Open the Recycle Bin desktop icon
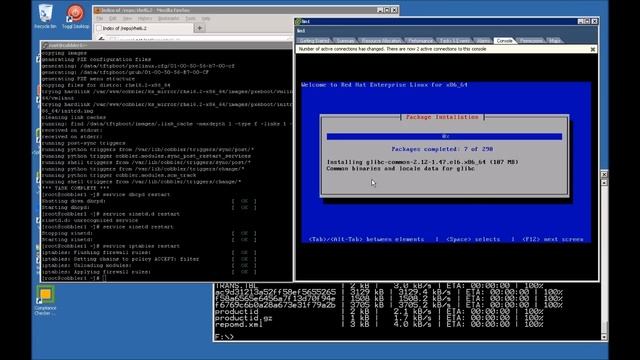Screen dimensions: 640x360 click(x=45, y=16)
